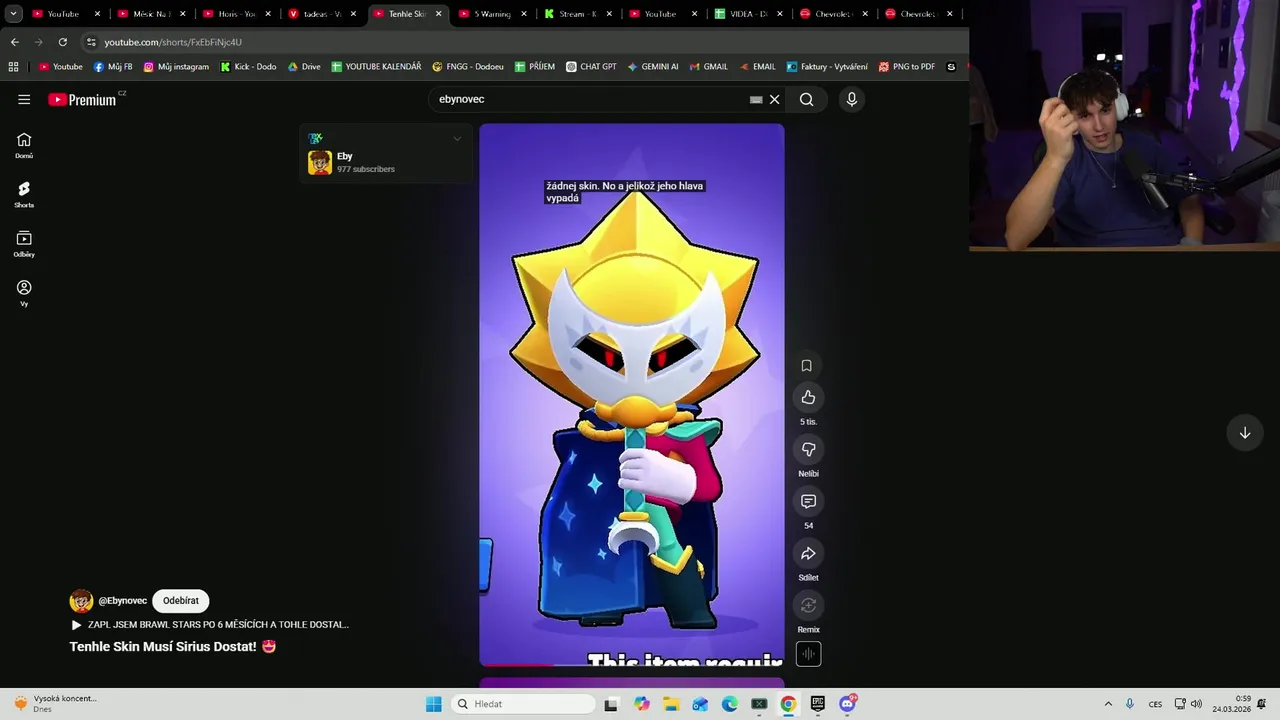Screen dimensions: 1280x720
Task: Open File Explorer from the taskbar
Action: point(671,704)
